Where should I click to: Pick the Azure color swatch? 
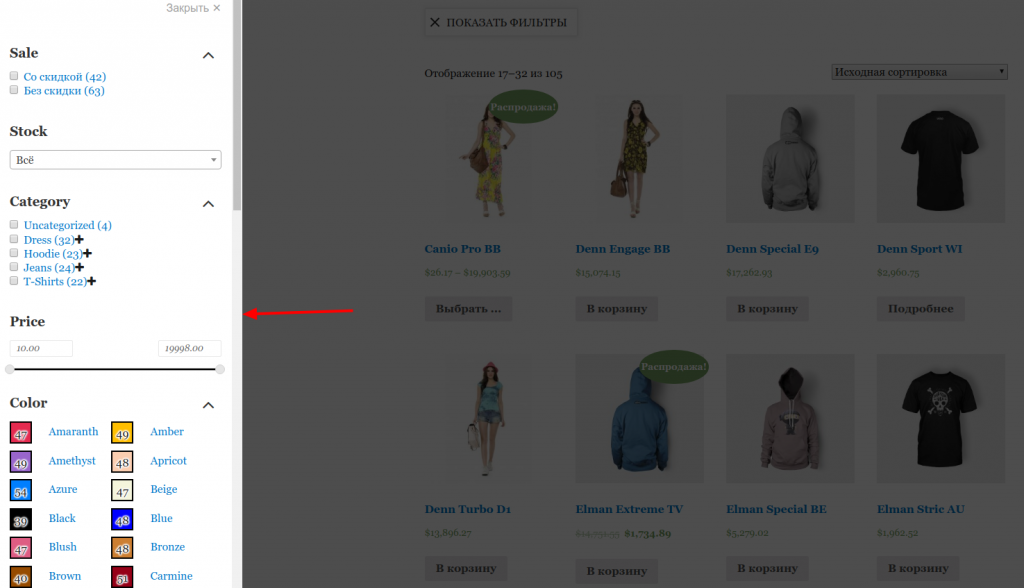(x=21, y=490)
